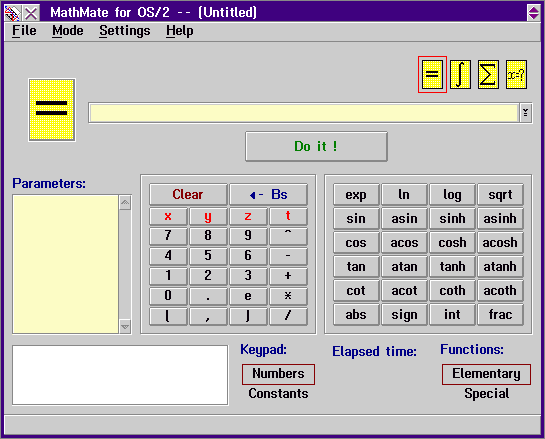Click Parameters list scrollbar down arrow
545x439 pixels.
[x=125, y=327]
